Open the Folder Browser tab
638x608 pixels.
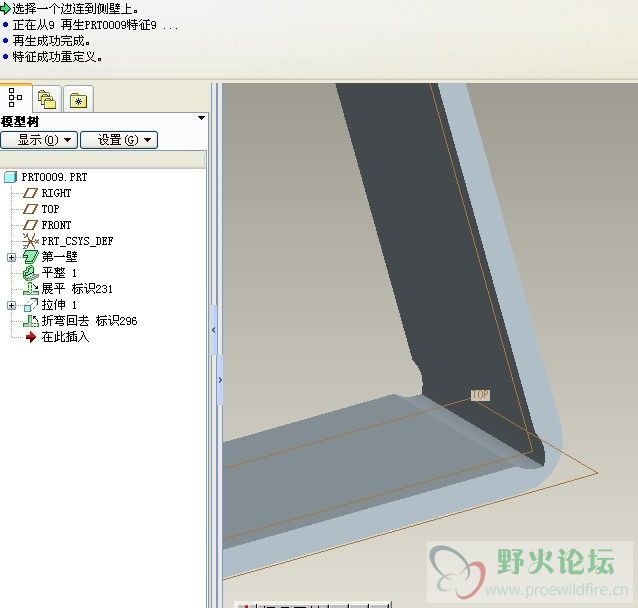47,99
